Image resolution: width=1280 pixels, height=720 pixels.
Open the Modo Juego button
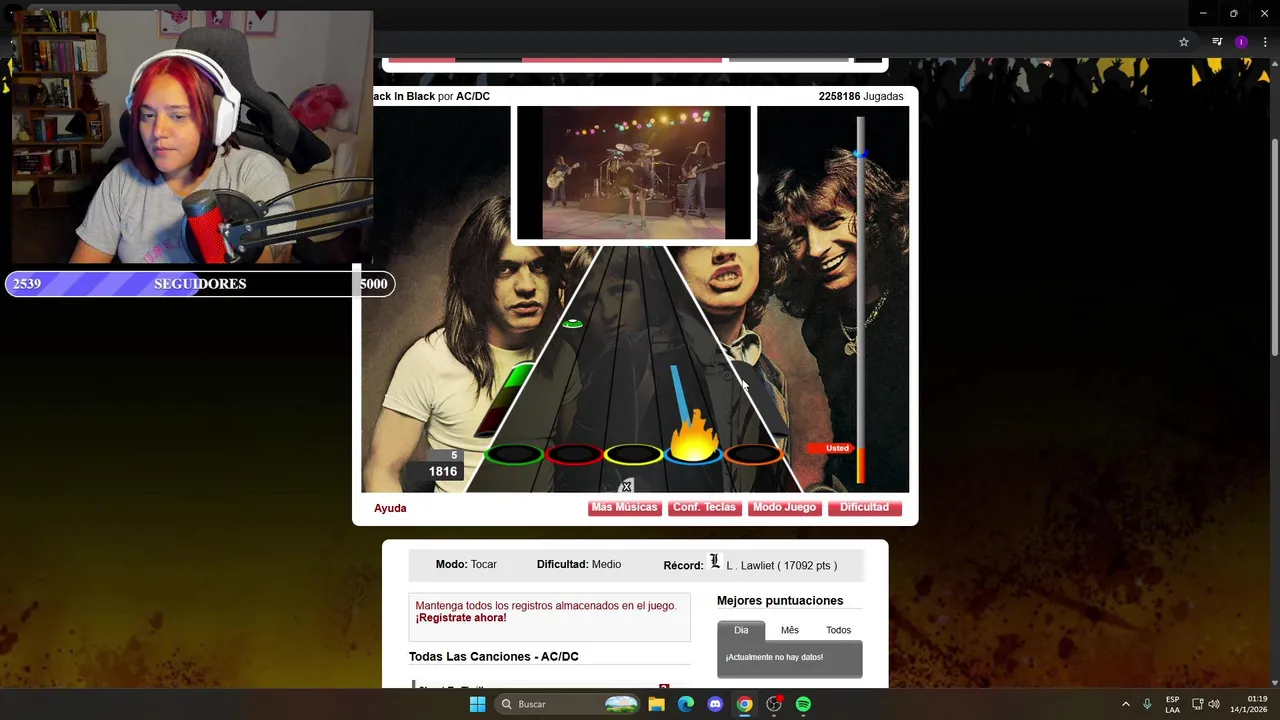point(784,507)
